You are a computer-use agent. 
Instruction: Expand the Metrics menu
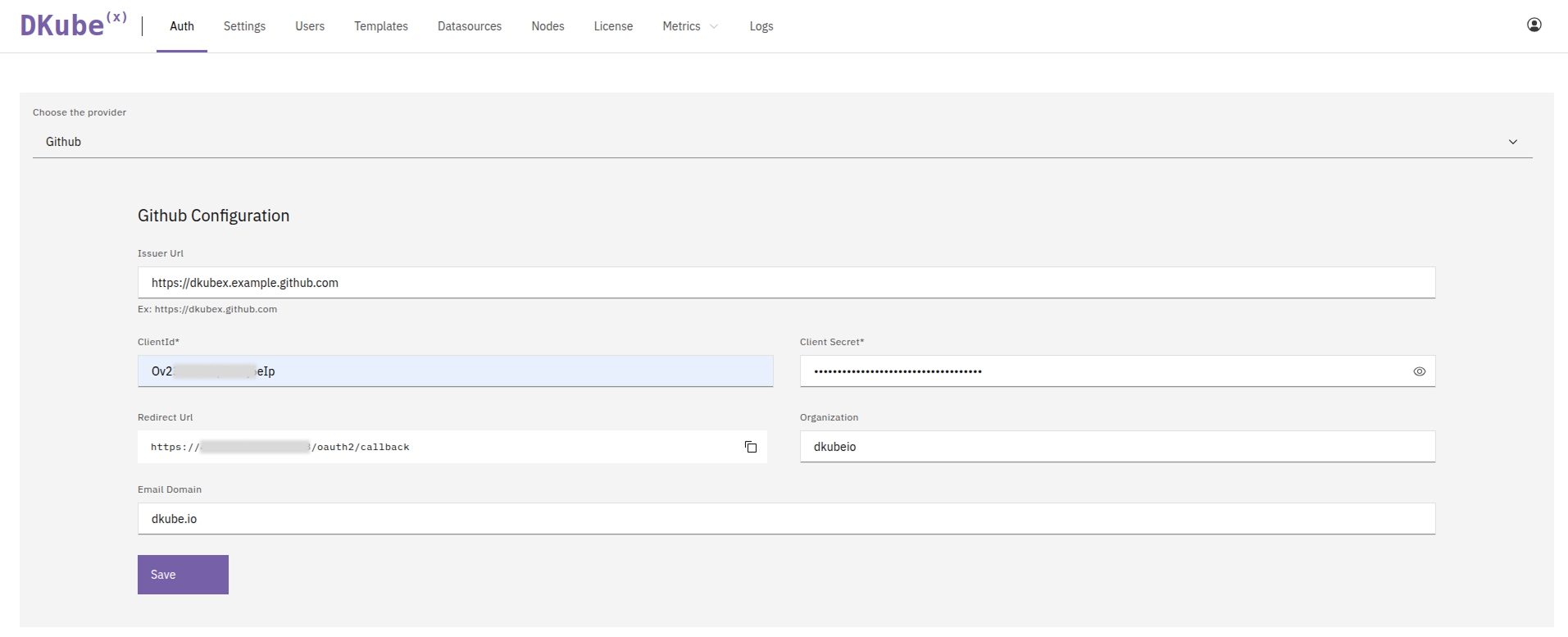(690, 26)
